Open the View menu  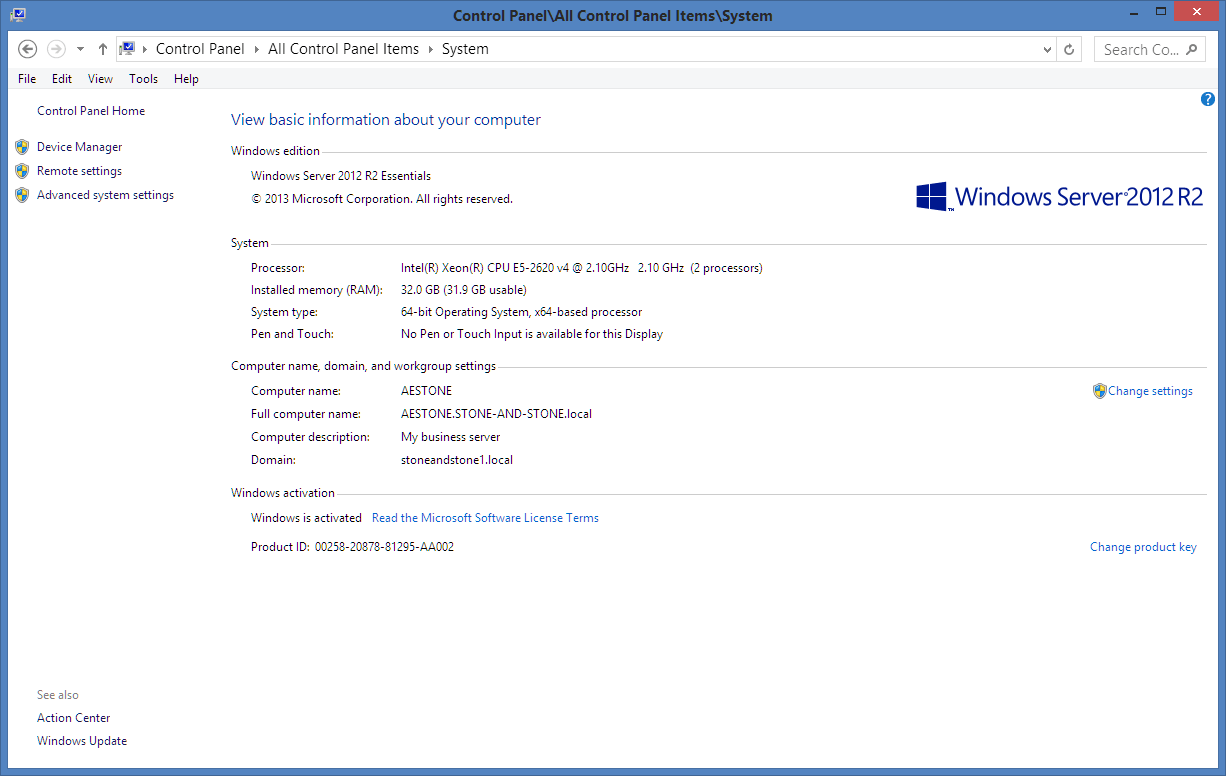[100, 78]
